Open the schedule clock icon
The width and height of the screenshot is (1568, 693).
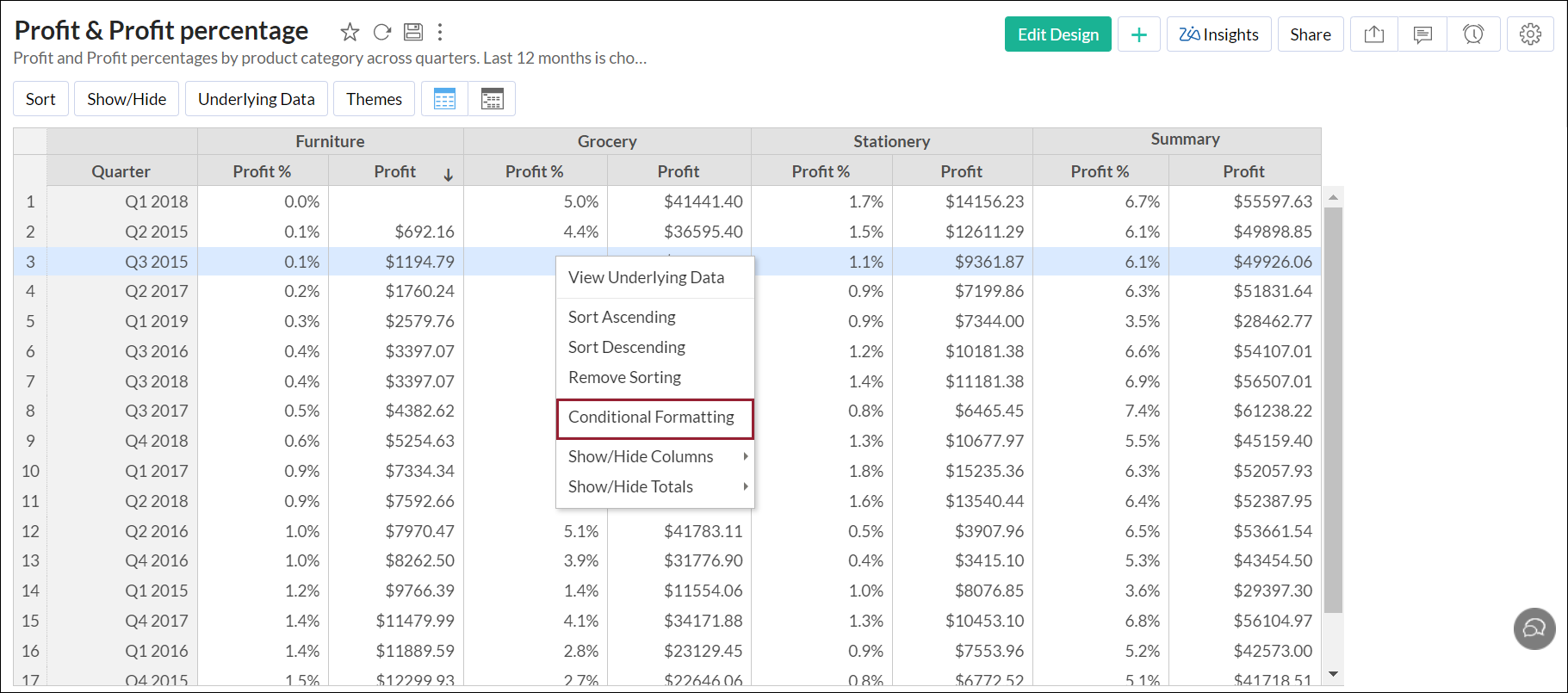click(1473, 34)
